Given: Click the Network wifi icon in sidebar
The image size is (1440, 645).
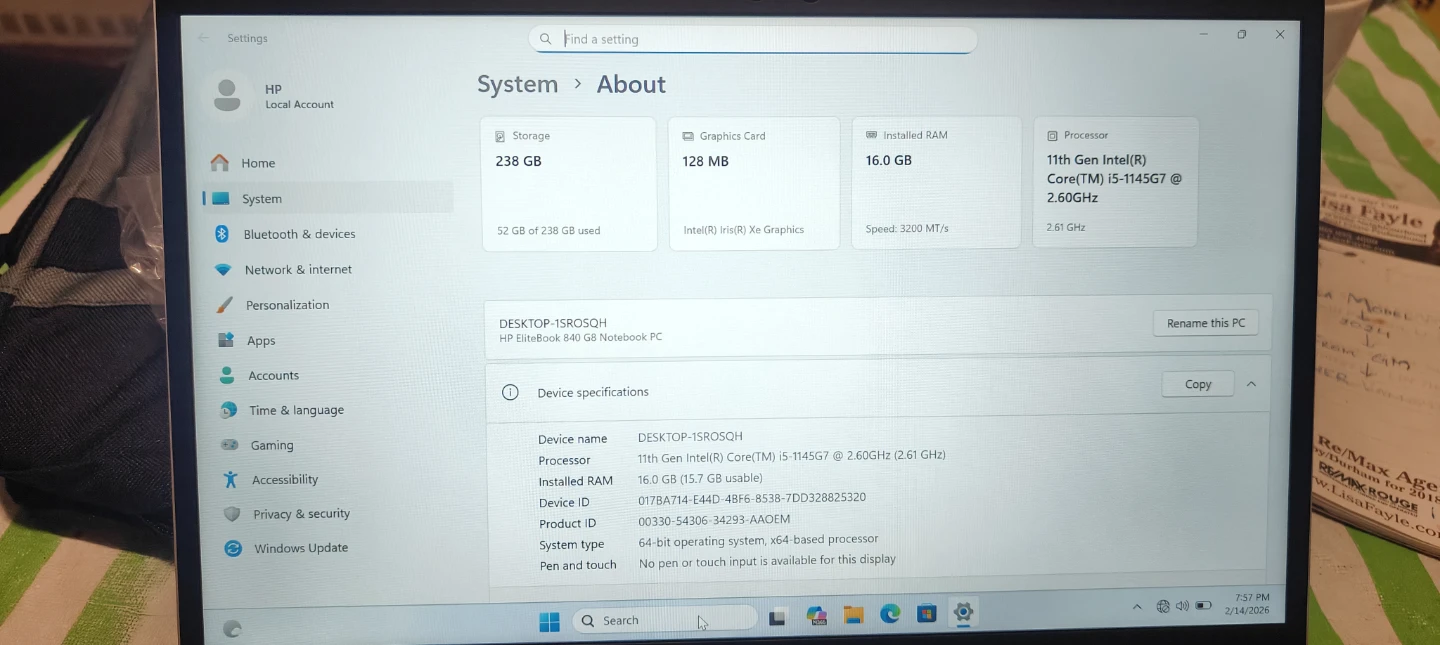Looking at the screenshot, I should [x=224, y=270].
